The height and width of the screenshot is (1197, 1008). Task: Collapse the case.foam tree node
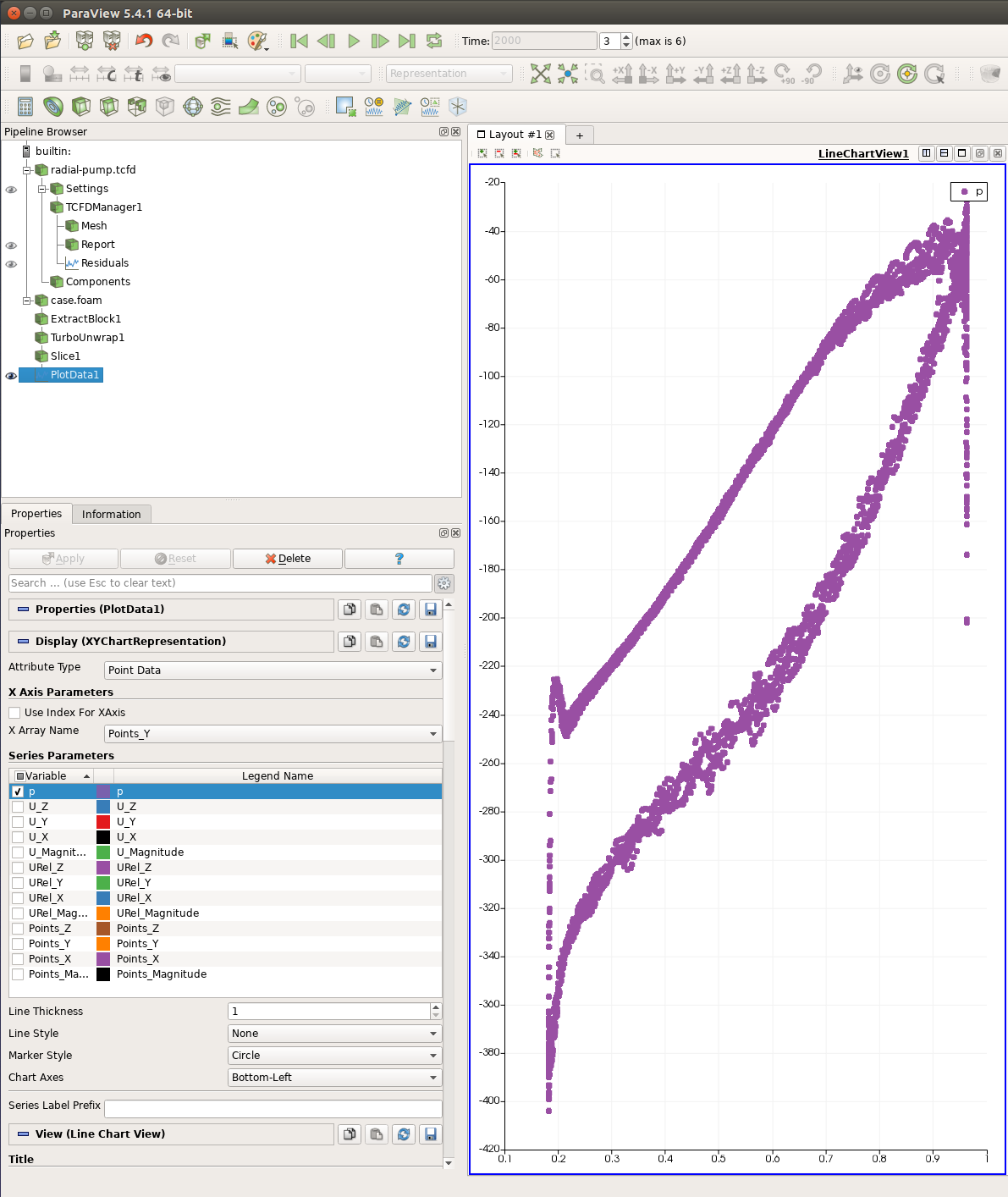[26, 301]
